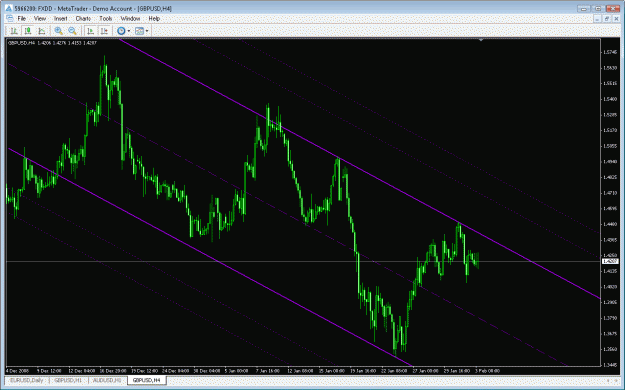Click the GBPUSD,H4 chart info text
The height and width of the screenshot is (390, 625).
(x=52, y=43)
